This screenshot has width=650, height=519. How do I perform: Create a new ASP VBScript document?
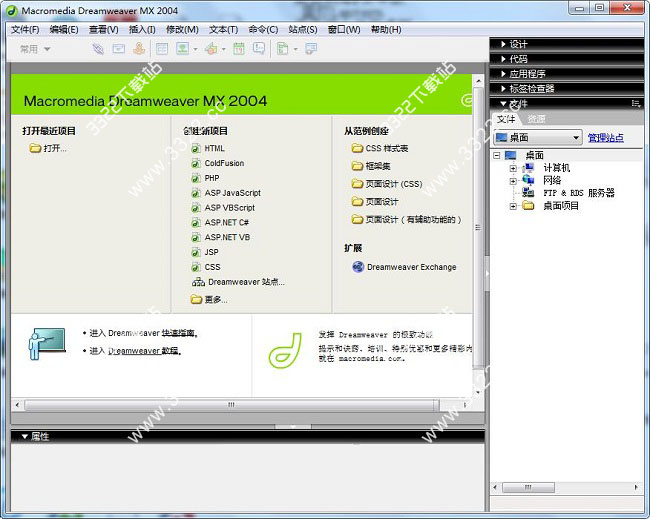223,208
